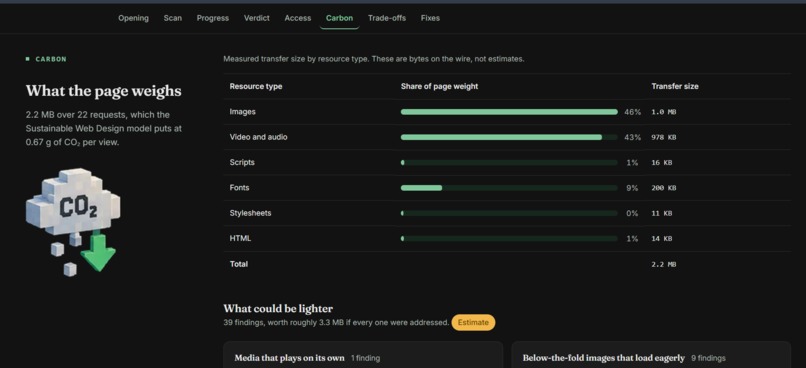Click the 200 KB transfer size

[x=664, y=188]
